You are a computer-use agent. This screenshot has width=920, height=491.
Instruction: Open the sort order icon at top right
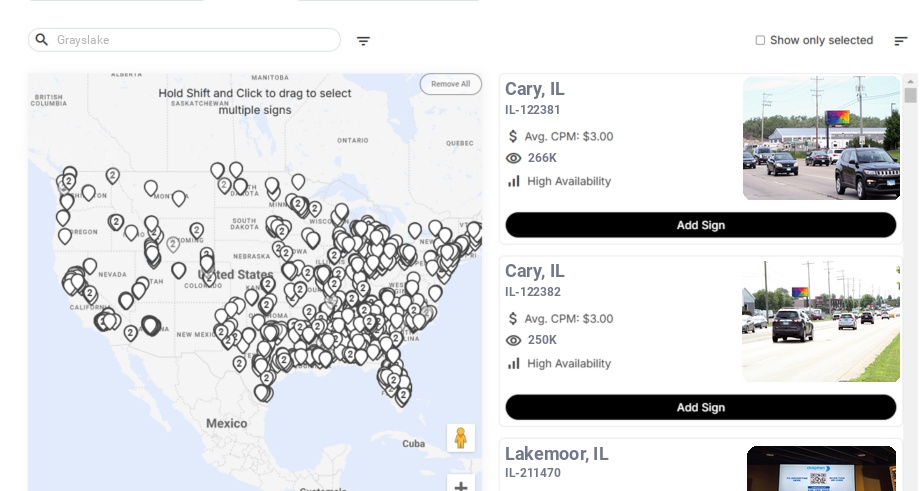pos(901,40)
